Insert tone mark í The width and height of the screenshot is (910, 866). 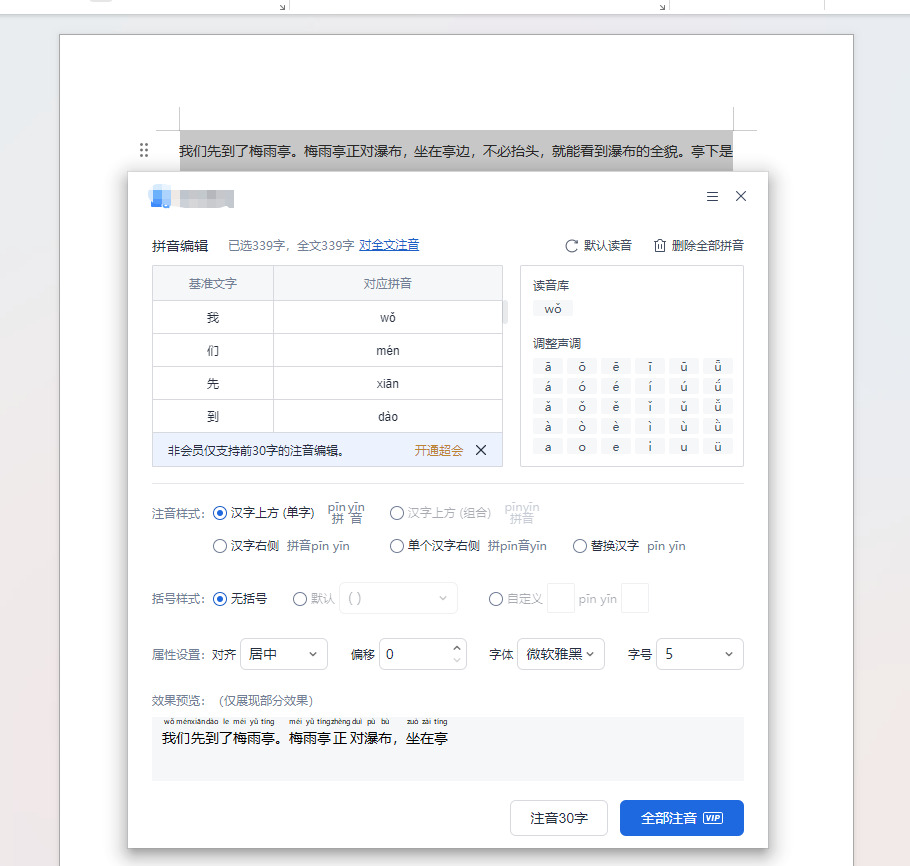[x=650, y=387]
